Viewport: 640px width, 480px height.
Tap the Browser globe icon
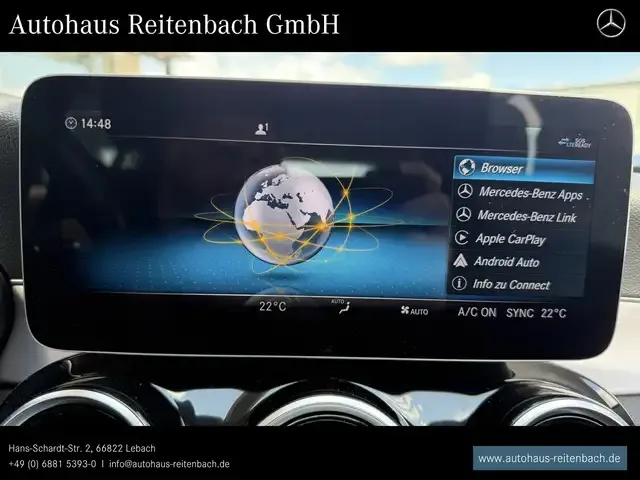coord(467,167)
